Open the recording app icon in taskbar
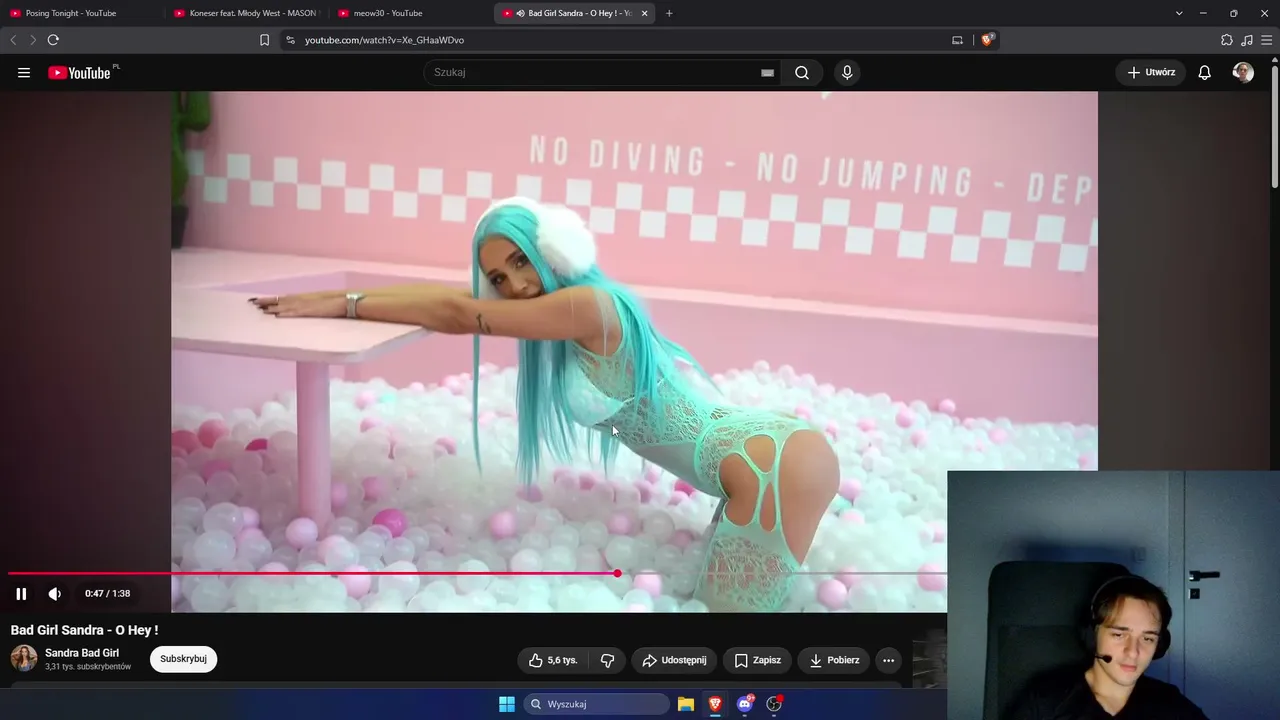 click(774, 704)
